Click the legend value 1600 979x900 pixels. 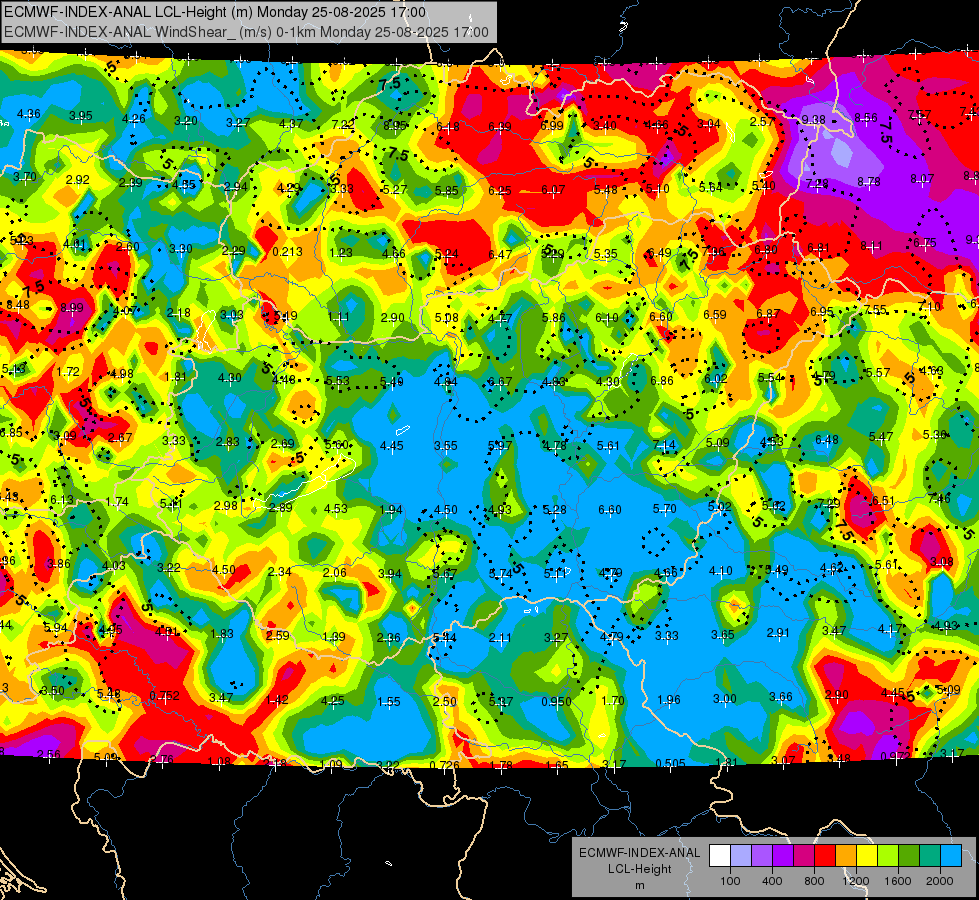tap(898, 881)
